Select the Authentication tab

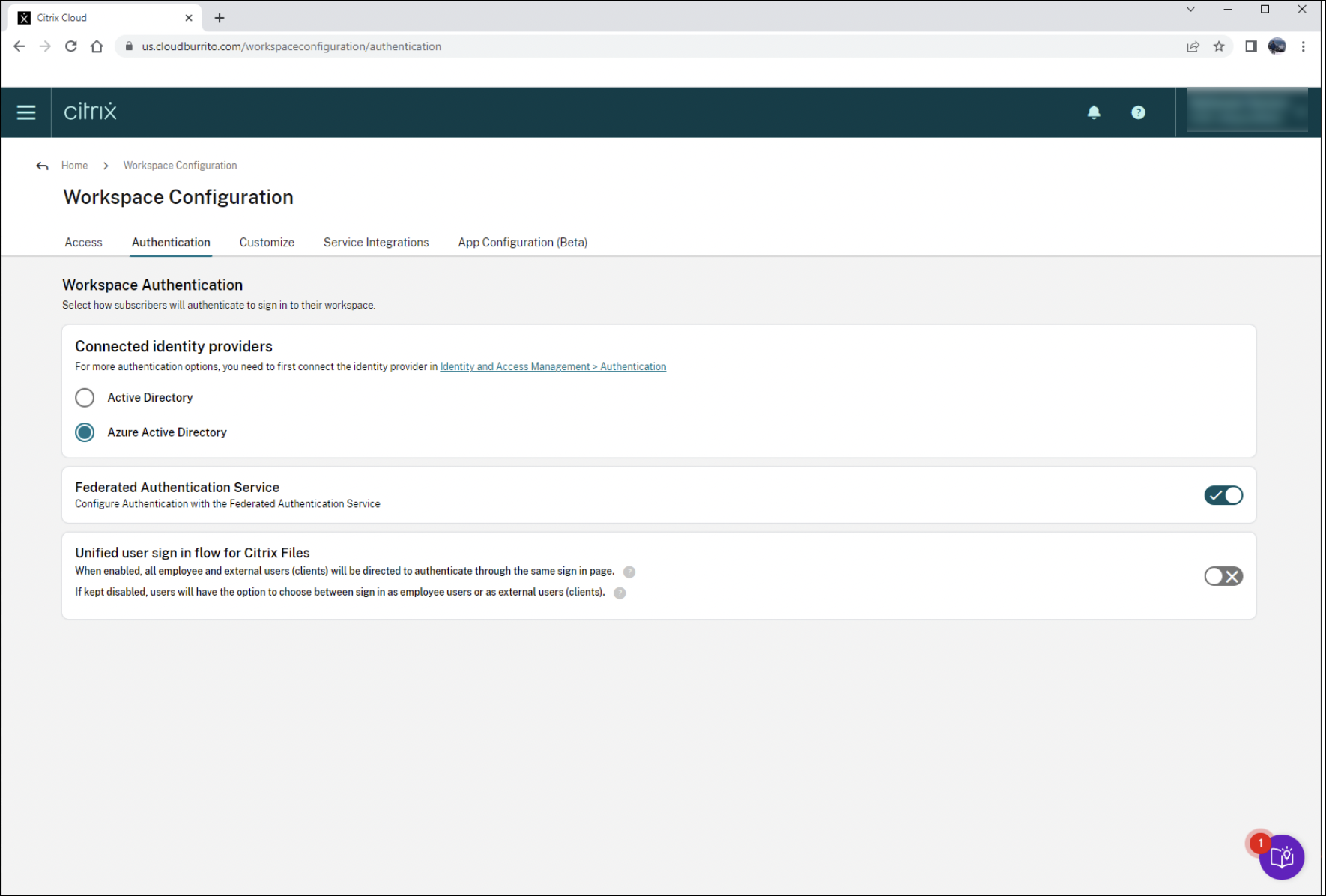click(171, 243)
